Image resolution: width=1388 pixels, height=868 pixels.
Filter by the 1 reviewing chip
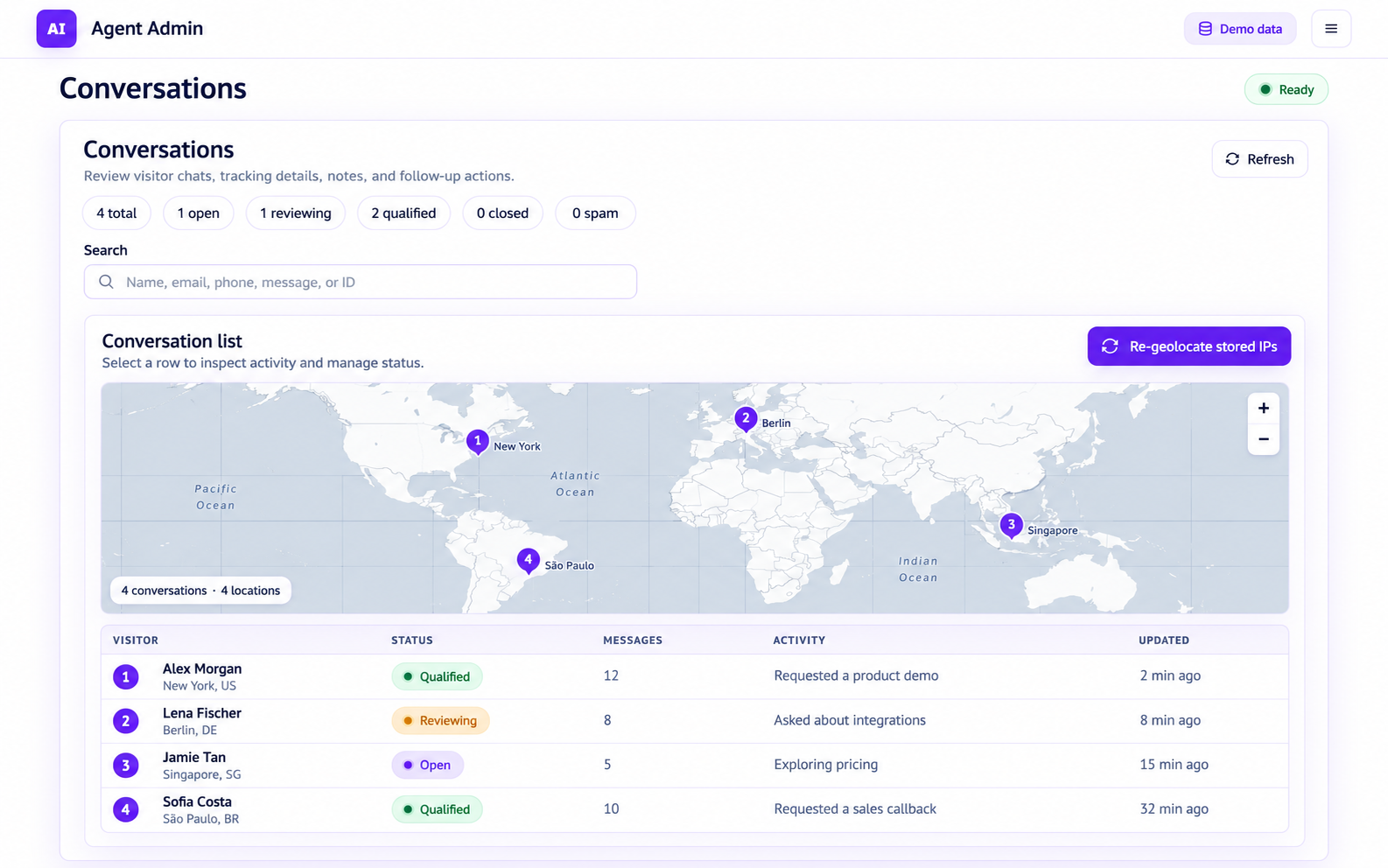[296, 213]
